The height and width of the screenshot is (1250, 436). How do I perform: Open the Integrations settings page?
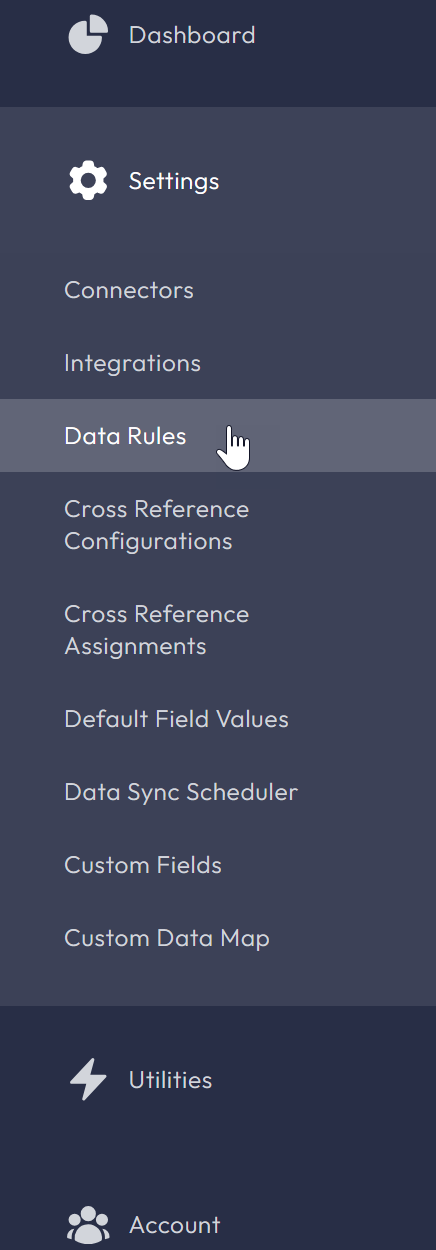point(132,363)
